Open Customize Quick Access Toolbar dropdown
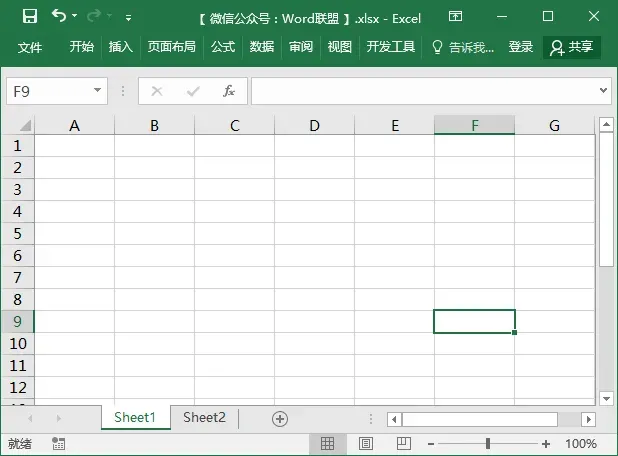The image size is (618, 456). [x=128, y=17]
